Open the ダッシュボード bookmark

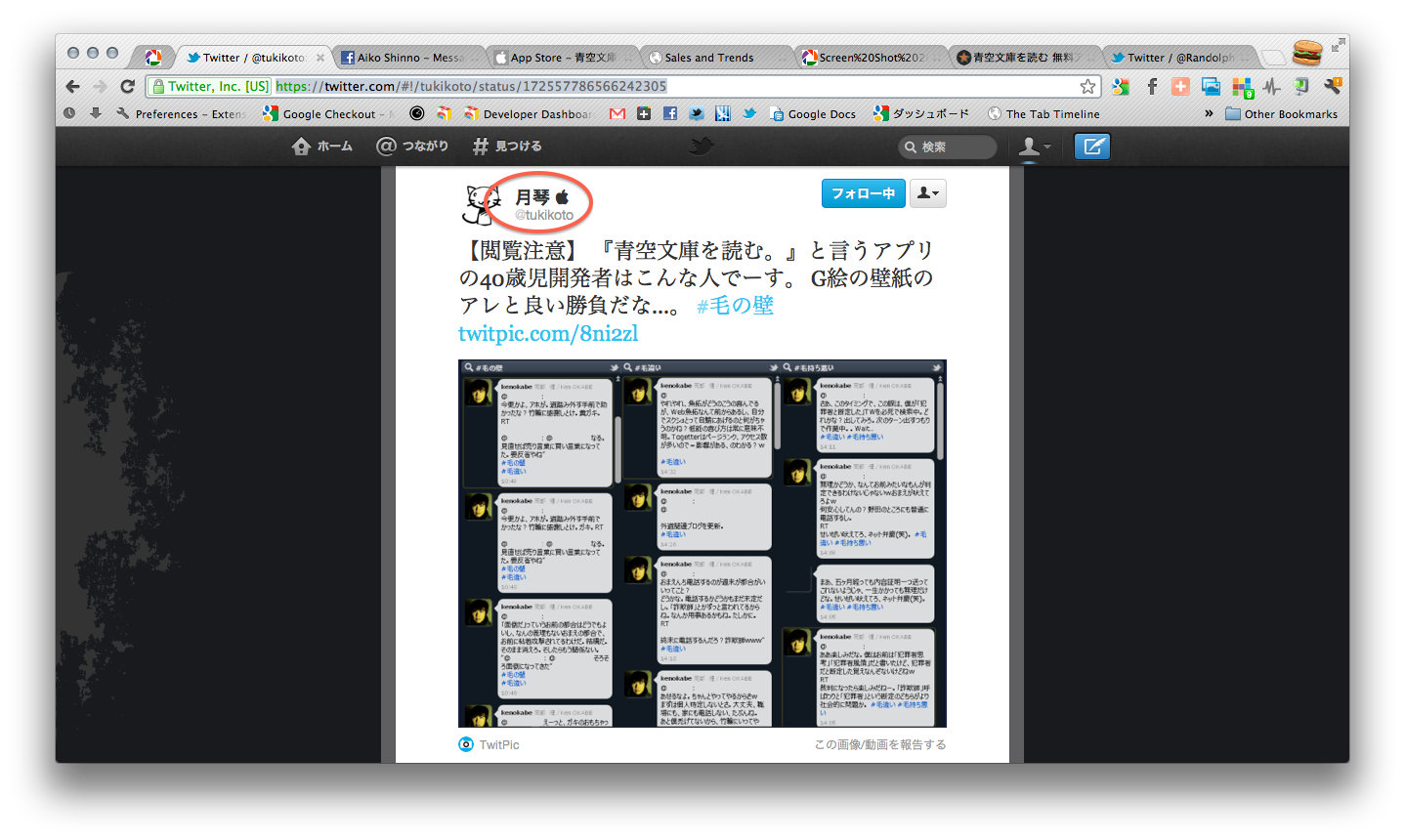pyautogui.click(x=921, y=113)
